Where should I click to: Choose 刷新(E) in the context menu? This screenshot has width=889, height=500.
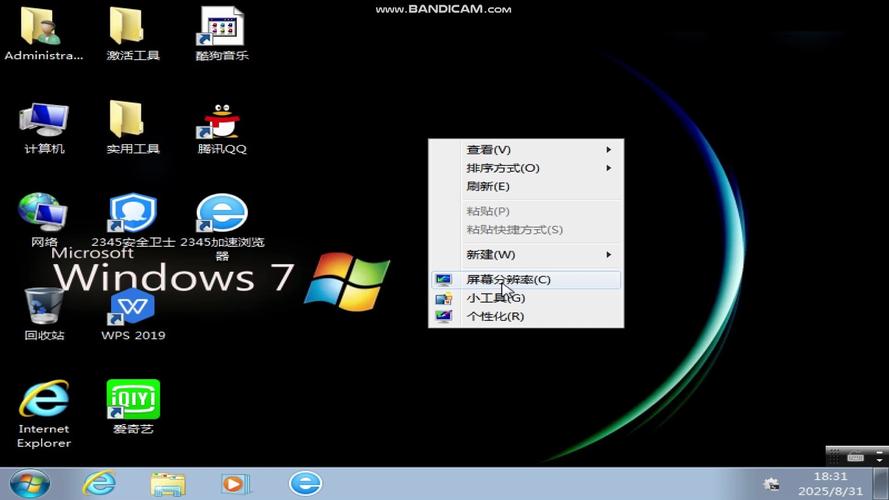pyautogui.click(x=526, y=186)
